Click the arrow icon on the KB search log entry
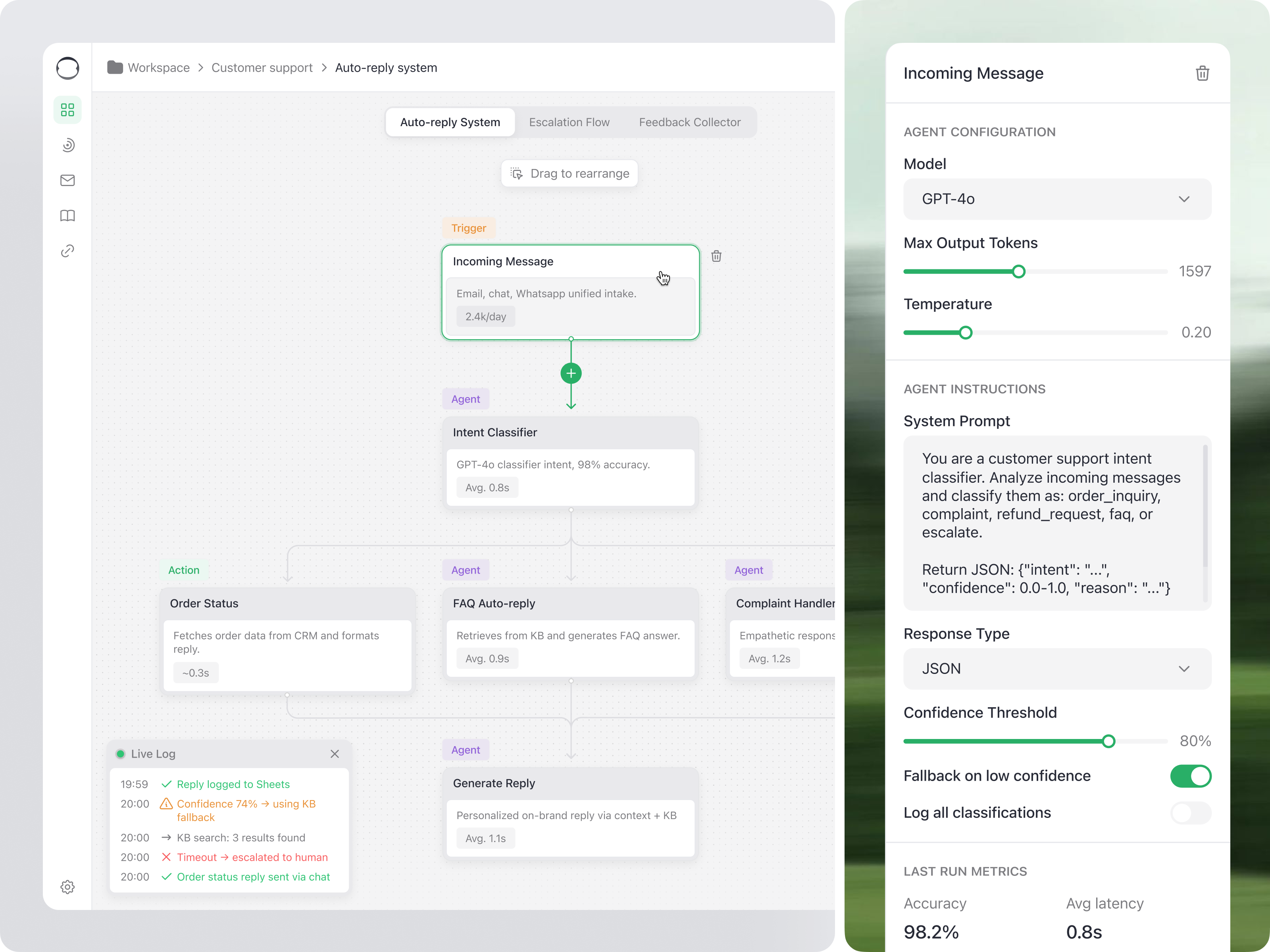 coord(166,838)
